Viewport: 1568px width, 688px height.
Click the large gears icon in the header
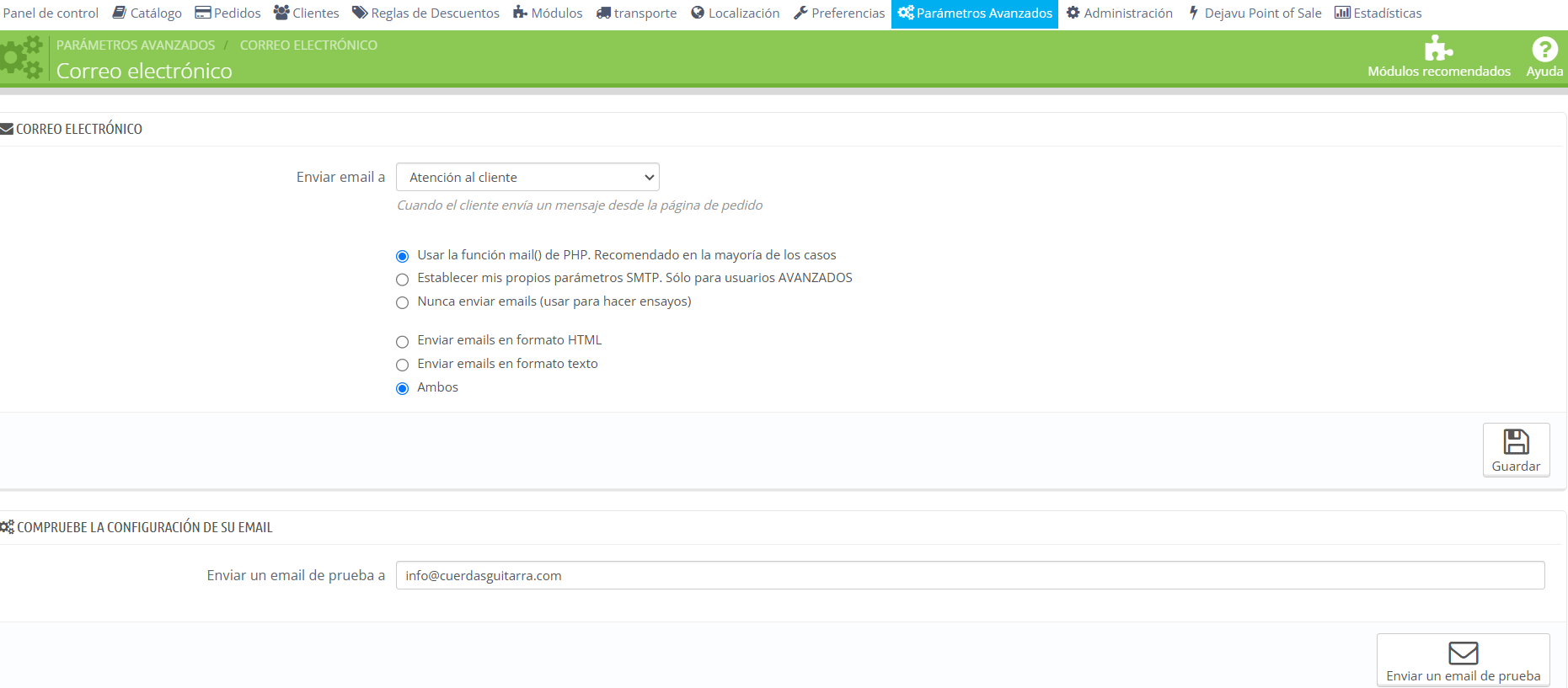coord(22,57)
